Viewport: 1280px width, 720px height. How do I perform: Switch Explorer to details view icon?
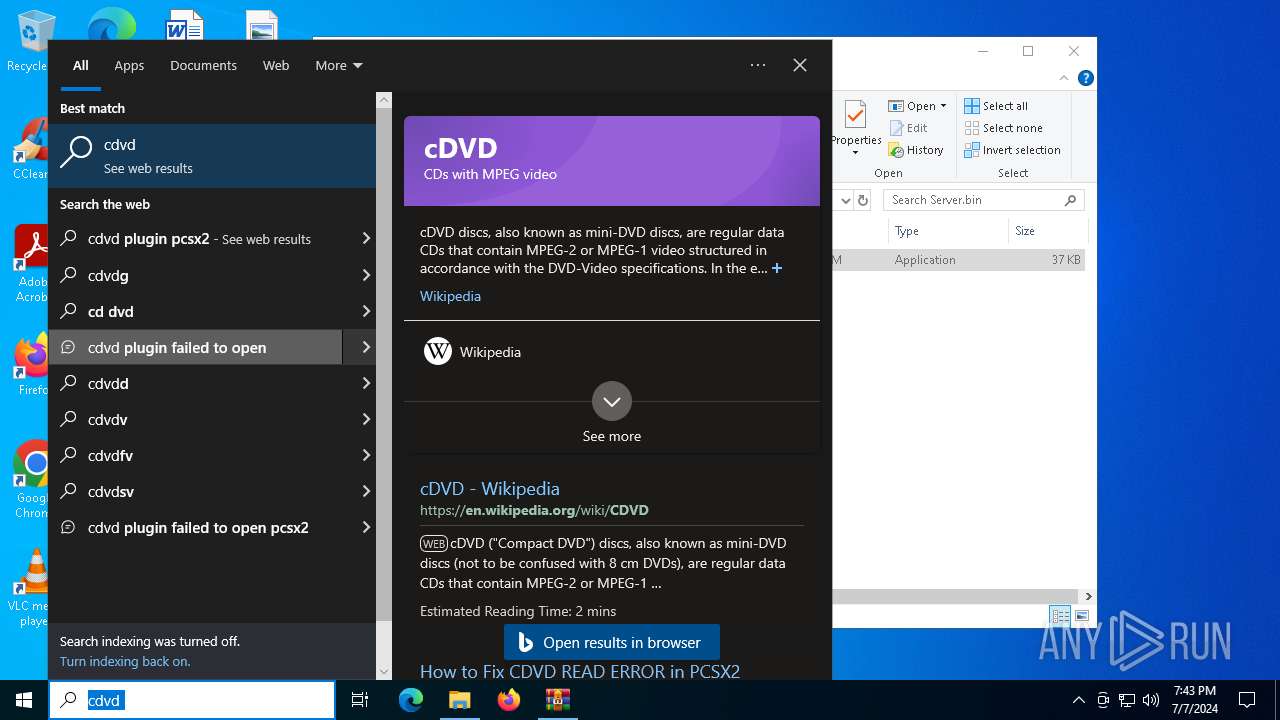1059,616
